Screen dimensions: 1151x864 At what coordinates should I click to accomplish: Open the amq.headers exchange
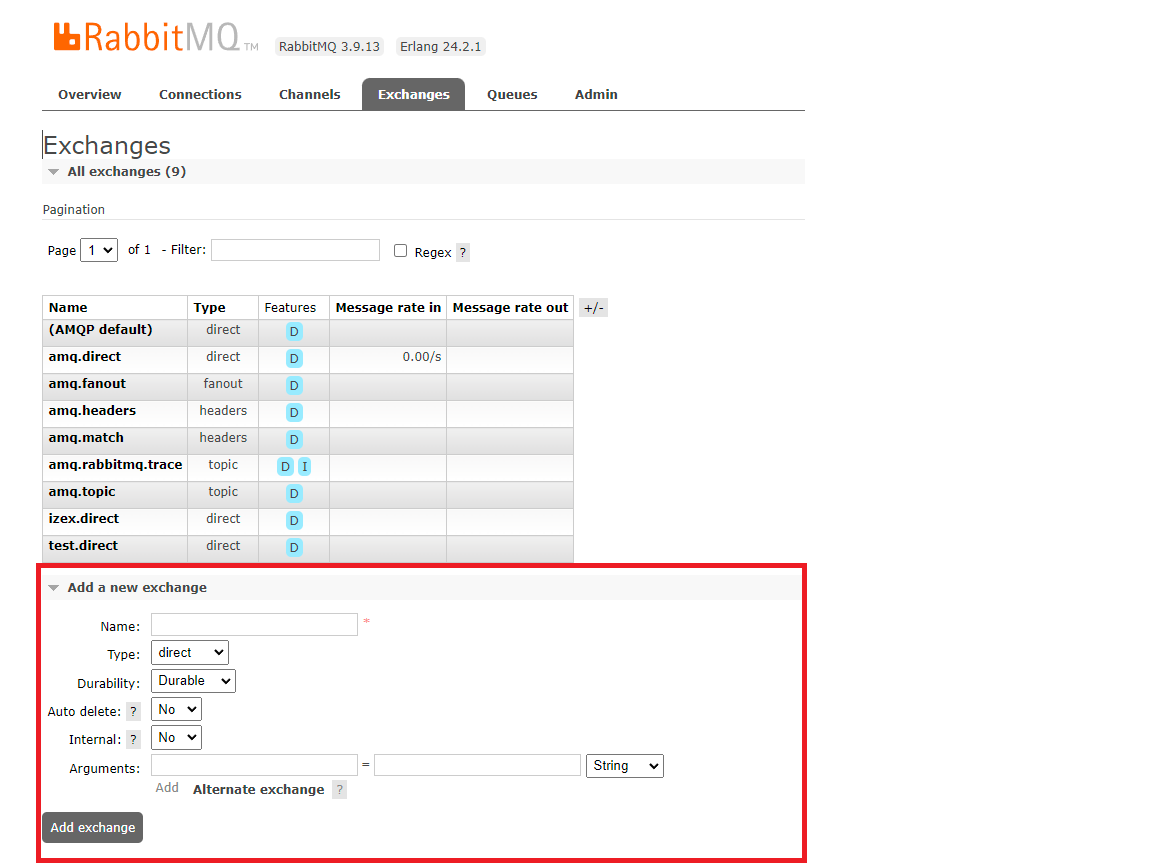(x=92, y=410)
